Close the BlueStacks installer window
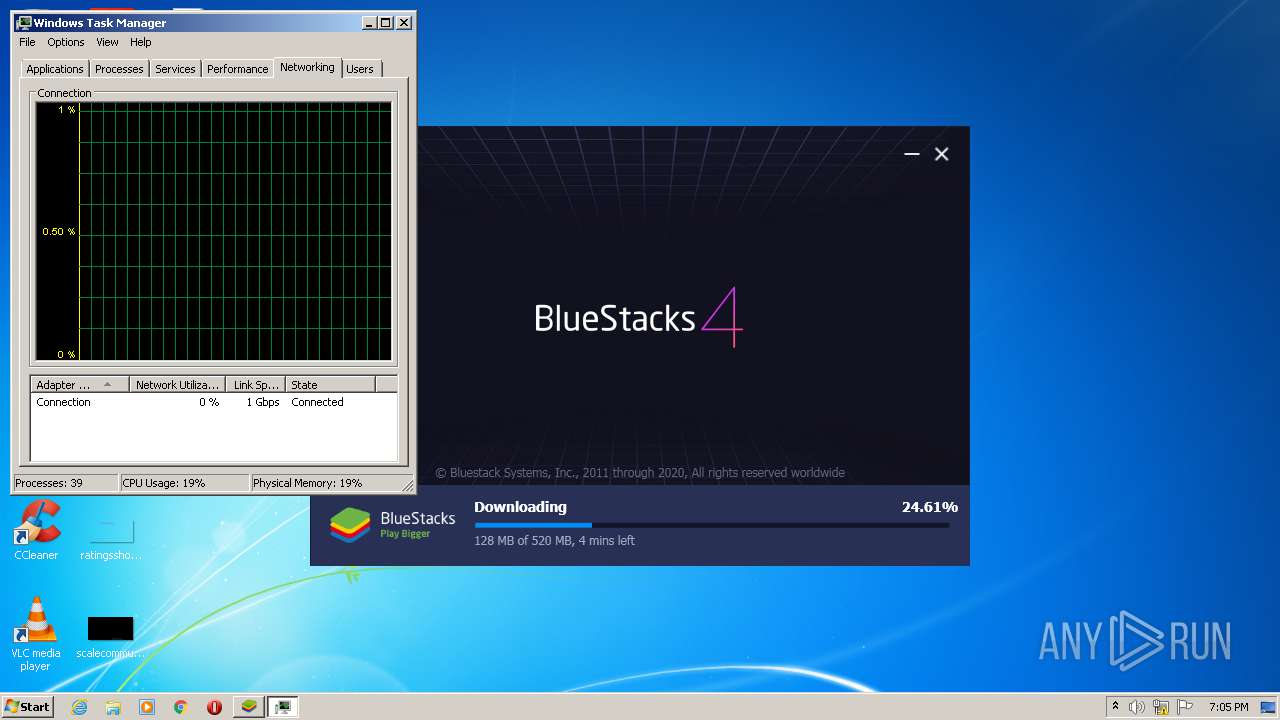1280x720 pixels. [941, 154]
